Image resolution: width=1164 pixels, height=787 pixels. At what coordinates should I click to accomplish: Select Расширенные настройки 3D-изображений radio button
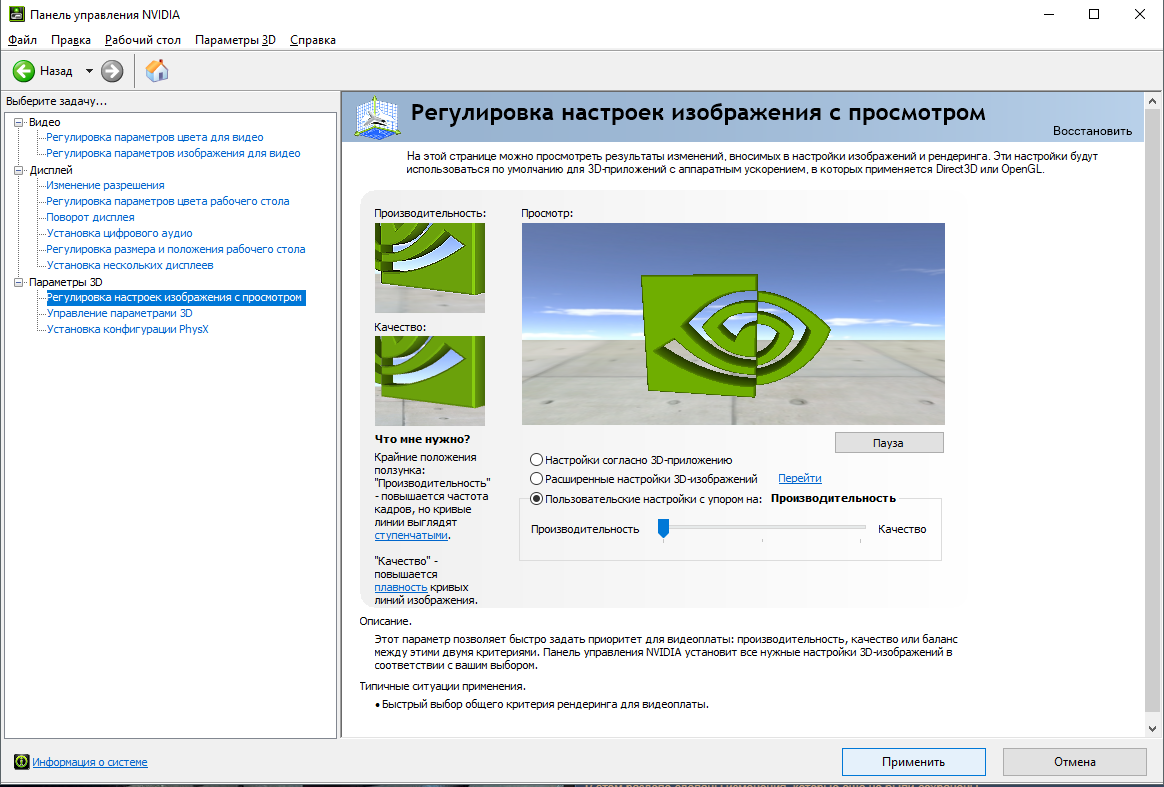coord(536,479)
